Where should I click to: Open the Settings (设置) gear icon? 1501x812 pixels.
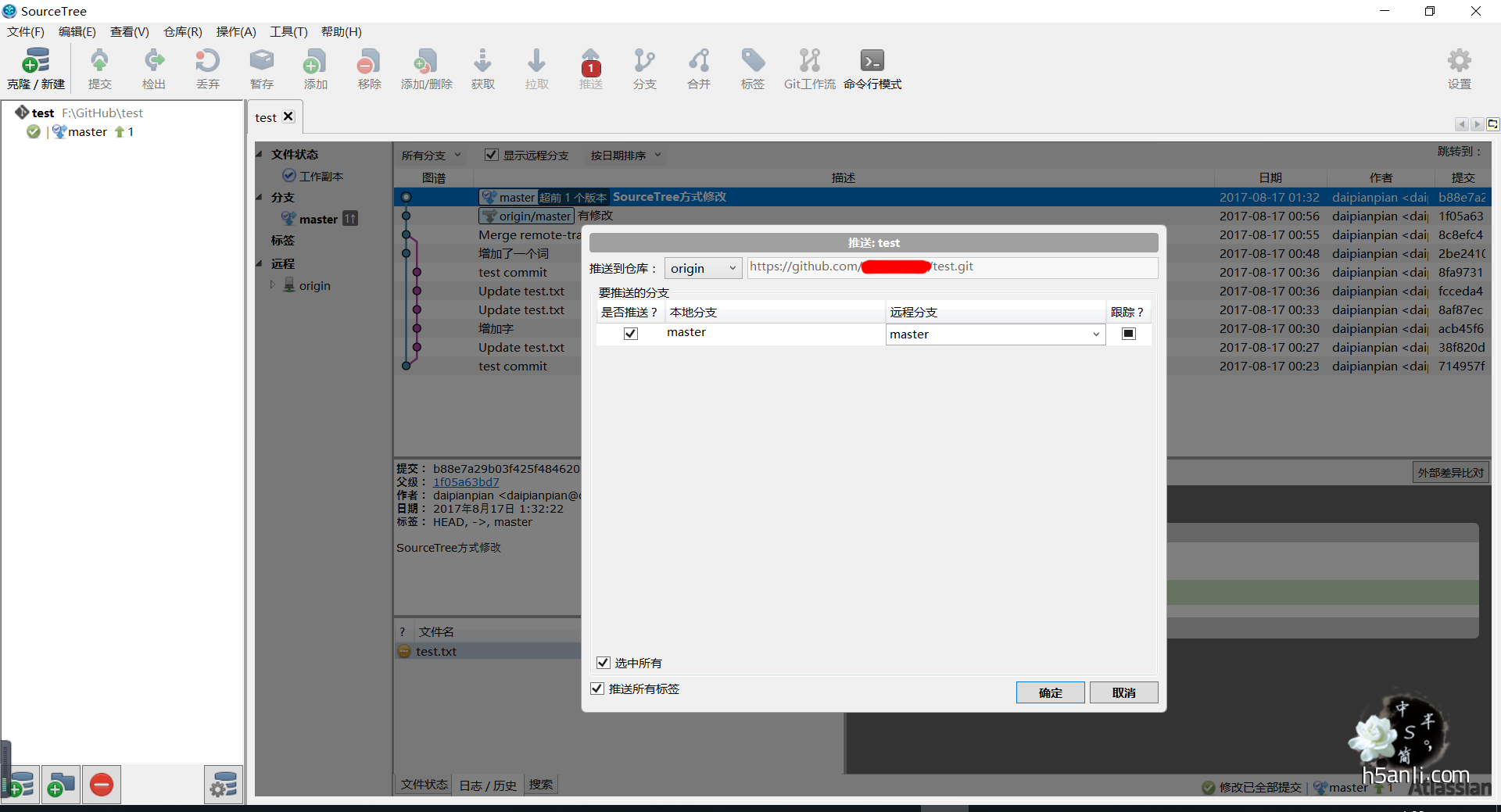pos(1460,68)
